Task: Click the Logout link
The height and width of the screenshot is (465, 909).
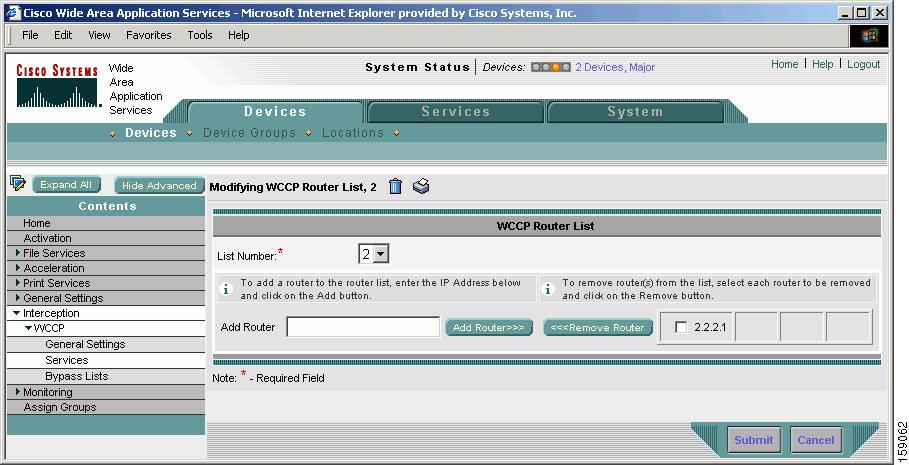Action: coord(864,64)
